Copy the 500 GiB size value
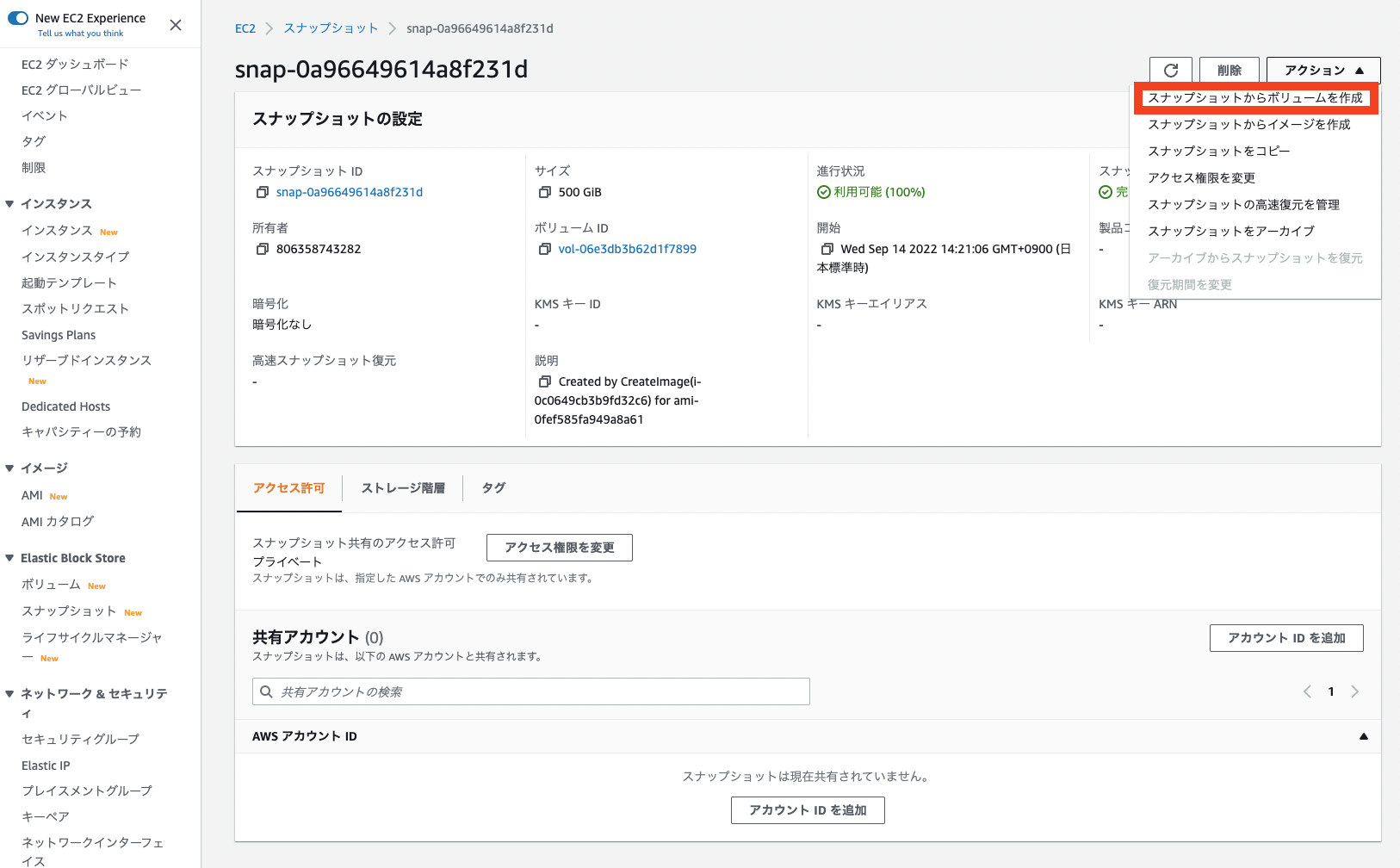This screenshot has height=868, width=1400. pyautogui.click(x=545, y=192)
